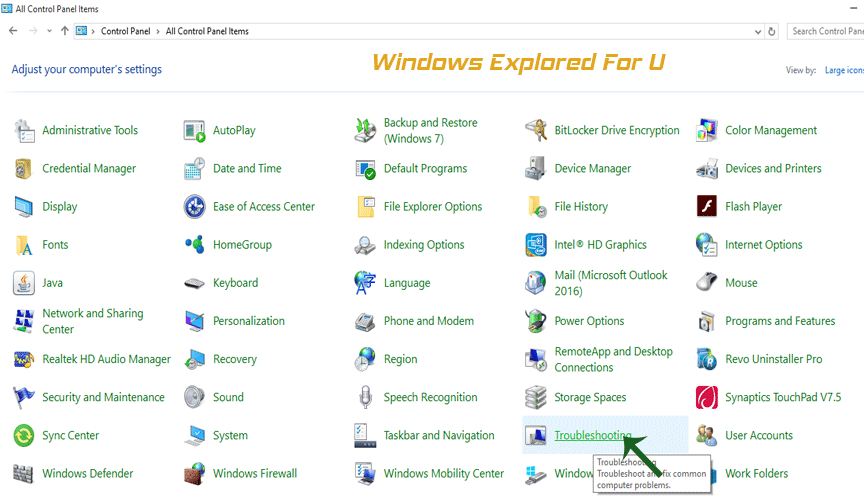The height and width of the screenshot is (504, 864).
Task: Open the Personalization link
Action: click(249, 321)
